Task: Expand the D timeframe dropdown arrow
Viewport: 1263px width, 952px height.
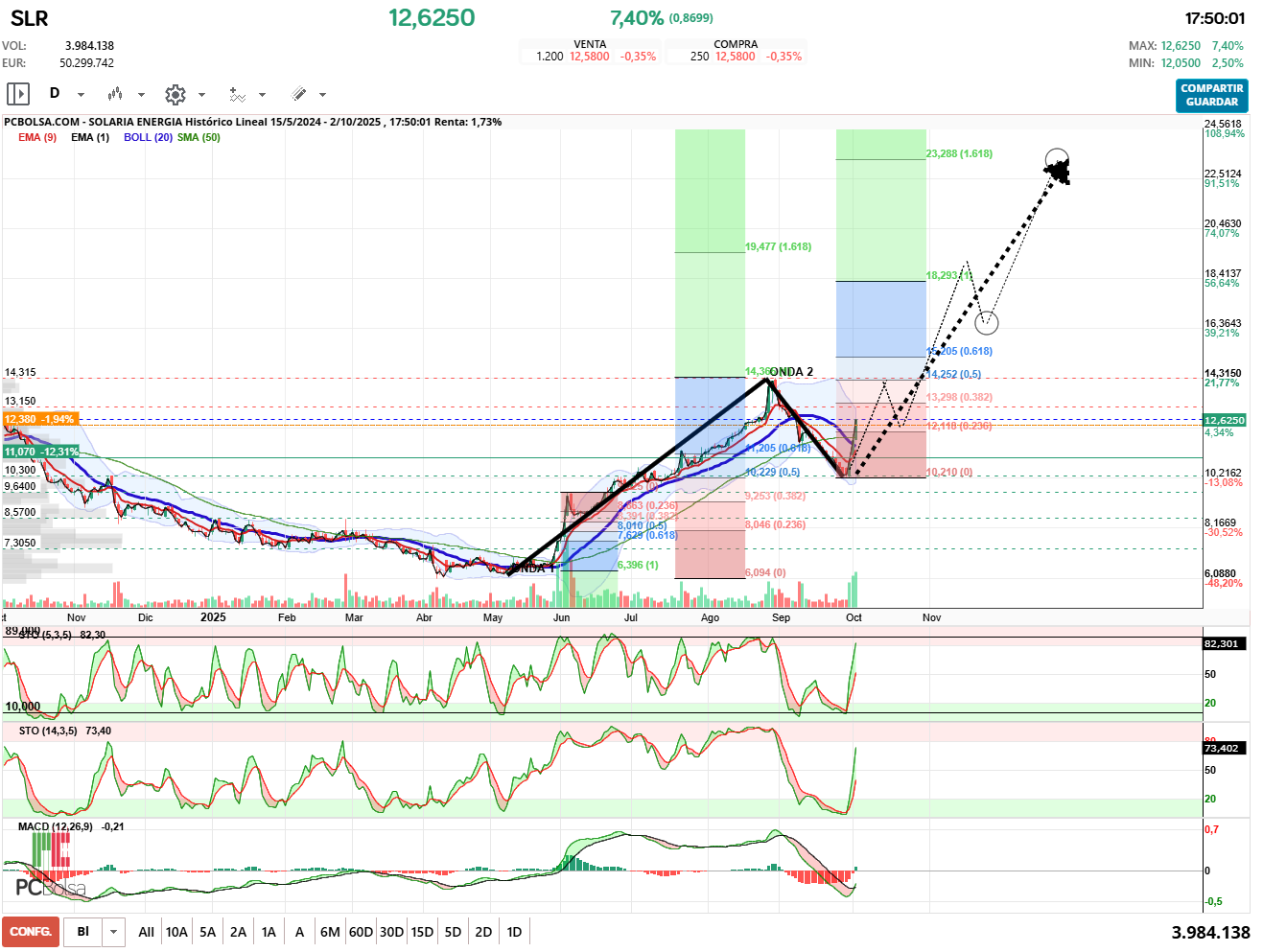Action: pyautogui.click(x=81, y=94)
